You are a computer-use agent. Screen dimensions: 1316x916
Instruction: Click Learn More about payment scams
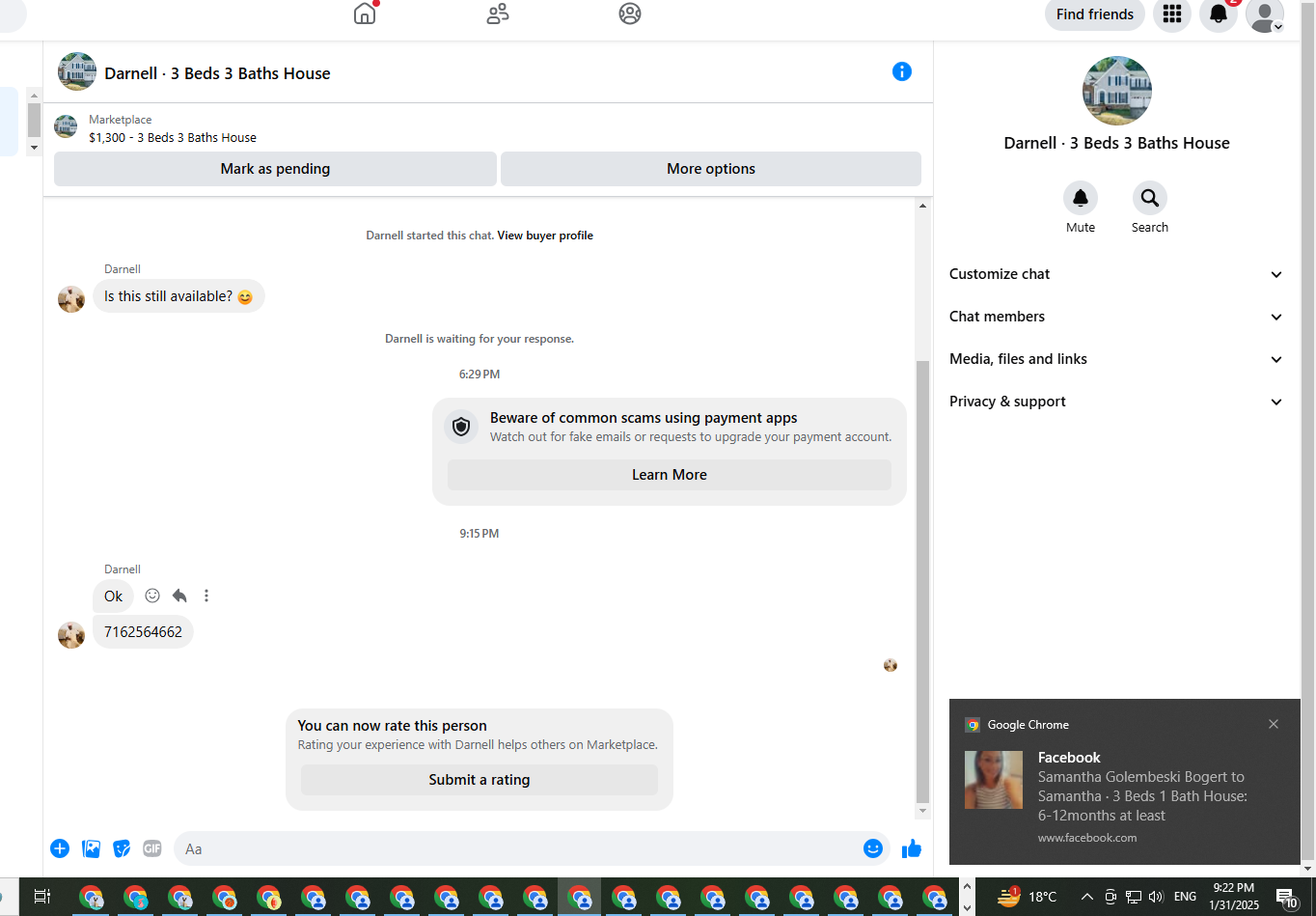click(x=670, y=475)
